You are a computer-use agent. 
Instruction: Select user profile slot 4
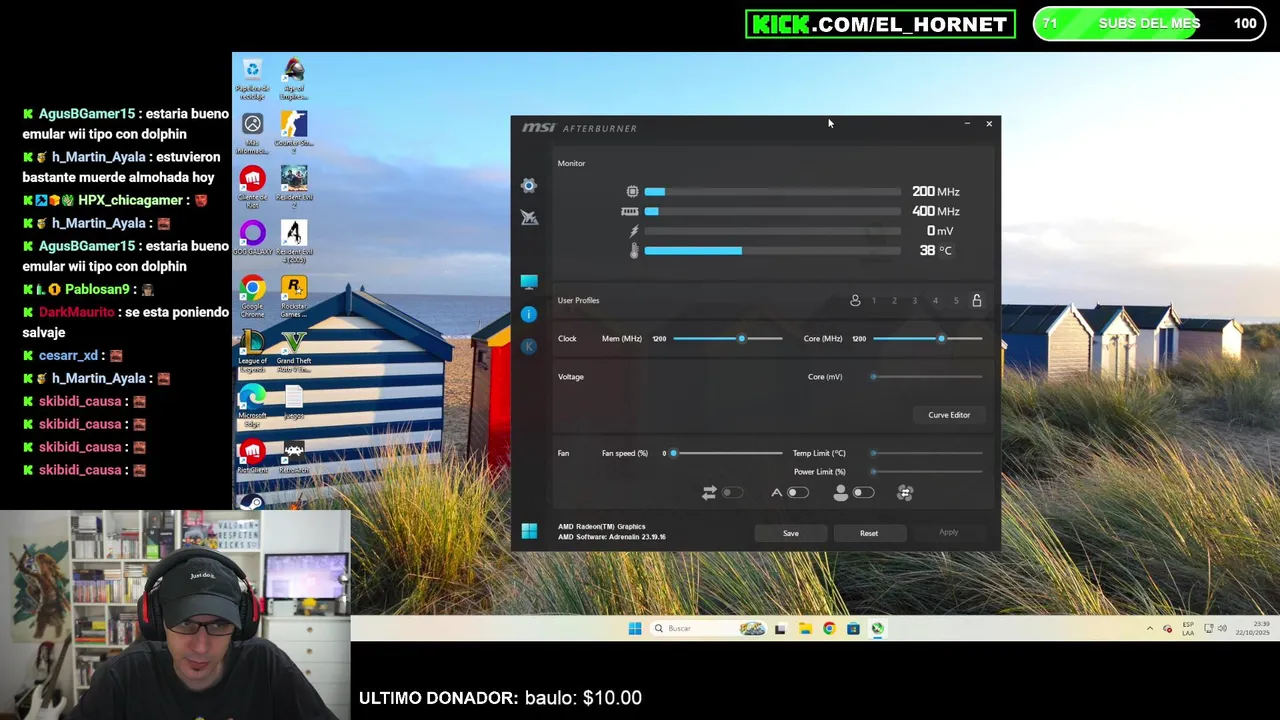tap(935, 300)
